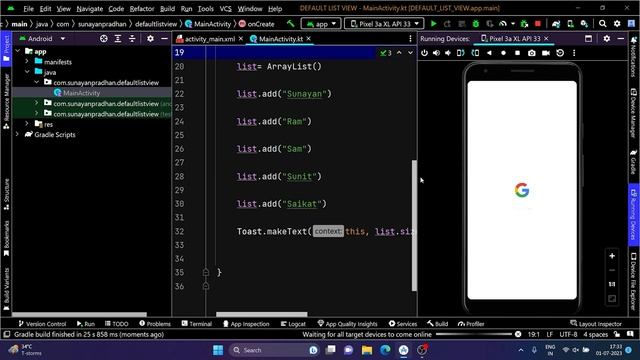Zoom in the emulator with plus button

(612, 256)
